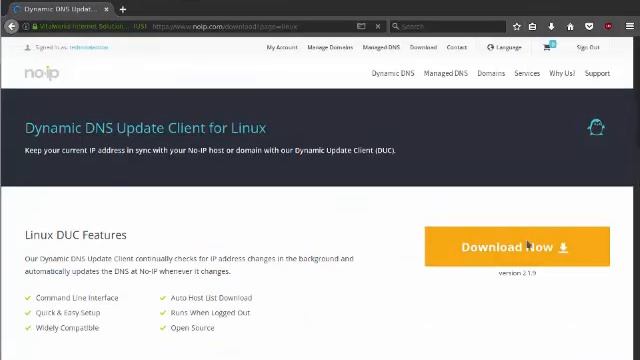Image resolution: width=640 pixels, height=360 pixels.
Task: Open the Why Us? menu item
Action: [562, 73]
